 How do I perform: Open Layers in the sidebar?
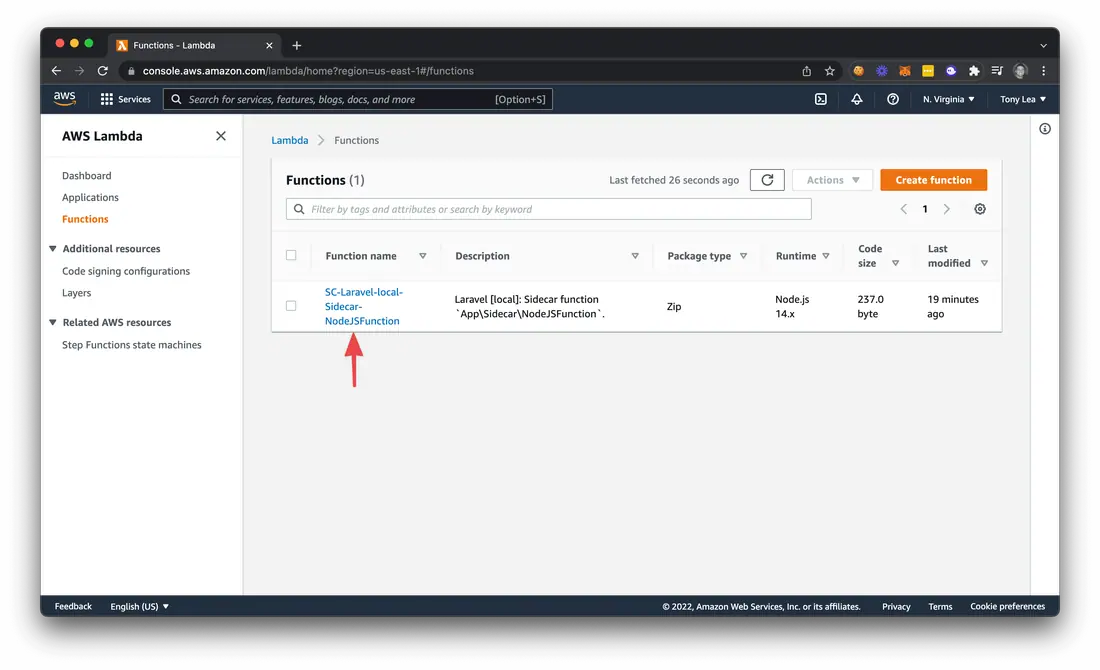[76, 293]
